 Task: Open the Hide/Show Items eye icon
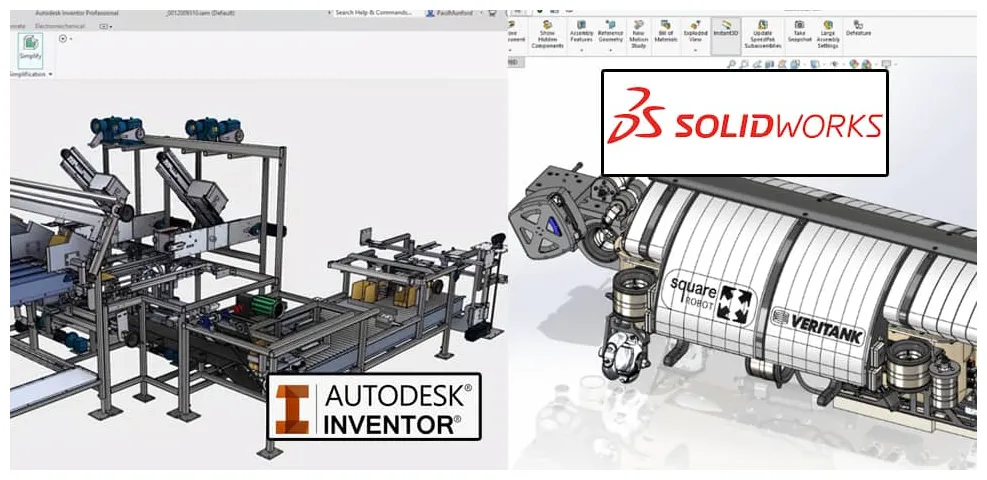(x=835, y=64)
